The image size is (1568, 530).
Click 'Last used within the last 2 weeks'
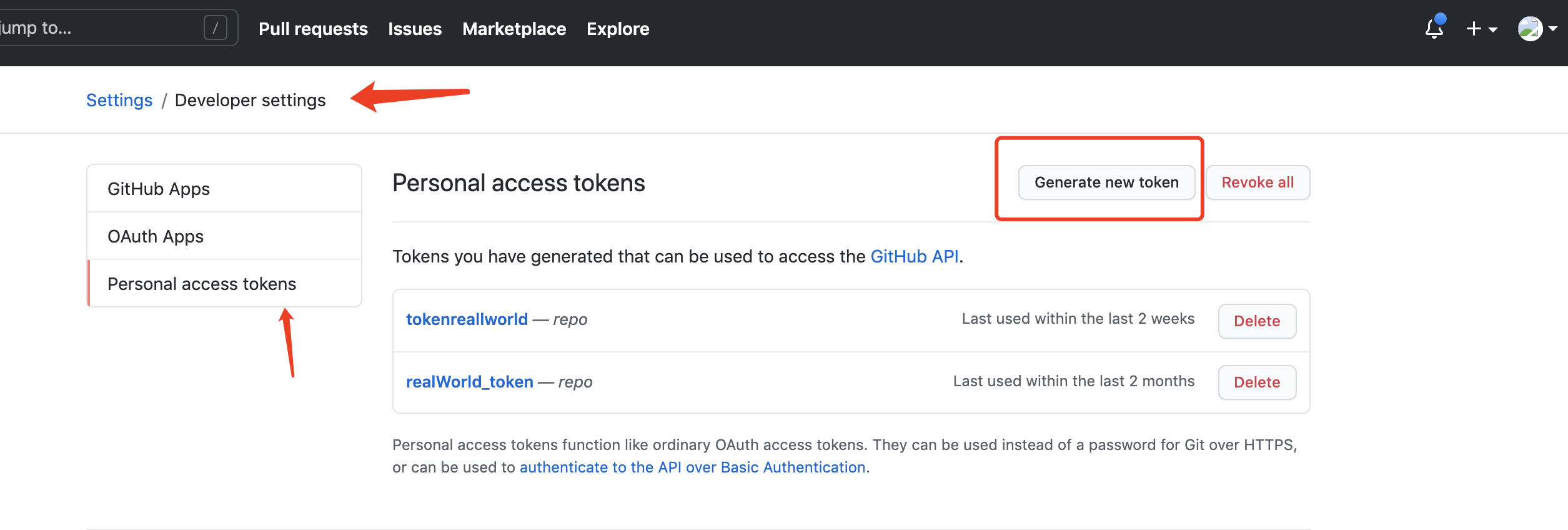[1078, 319]
